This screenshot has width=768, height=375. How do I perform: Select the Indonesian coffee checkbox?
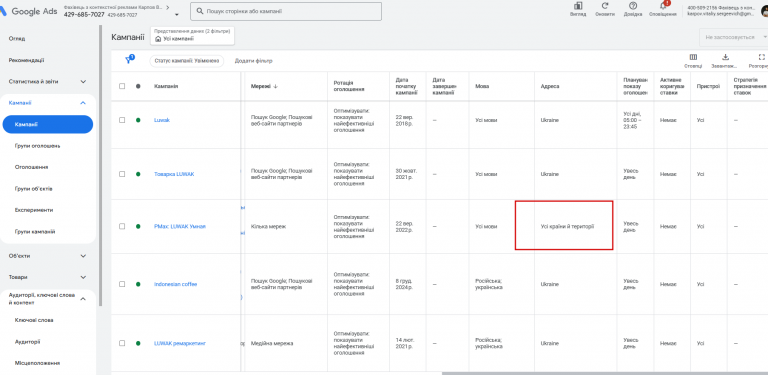[x=122, y=284]
